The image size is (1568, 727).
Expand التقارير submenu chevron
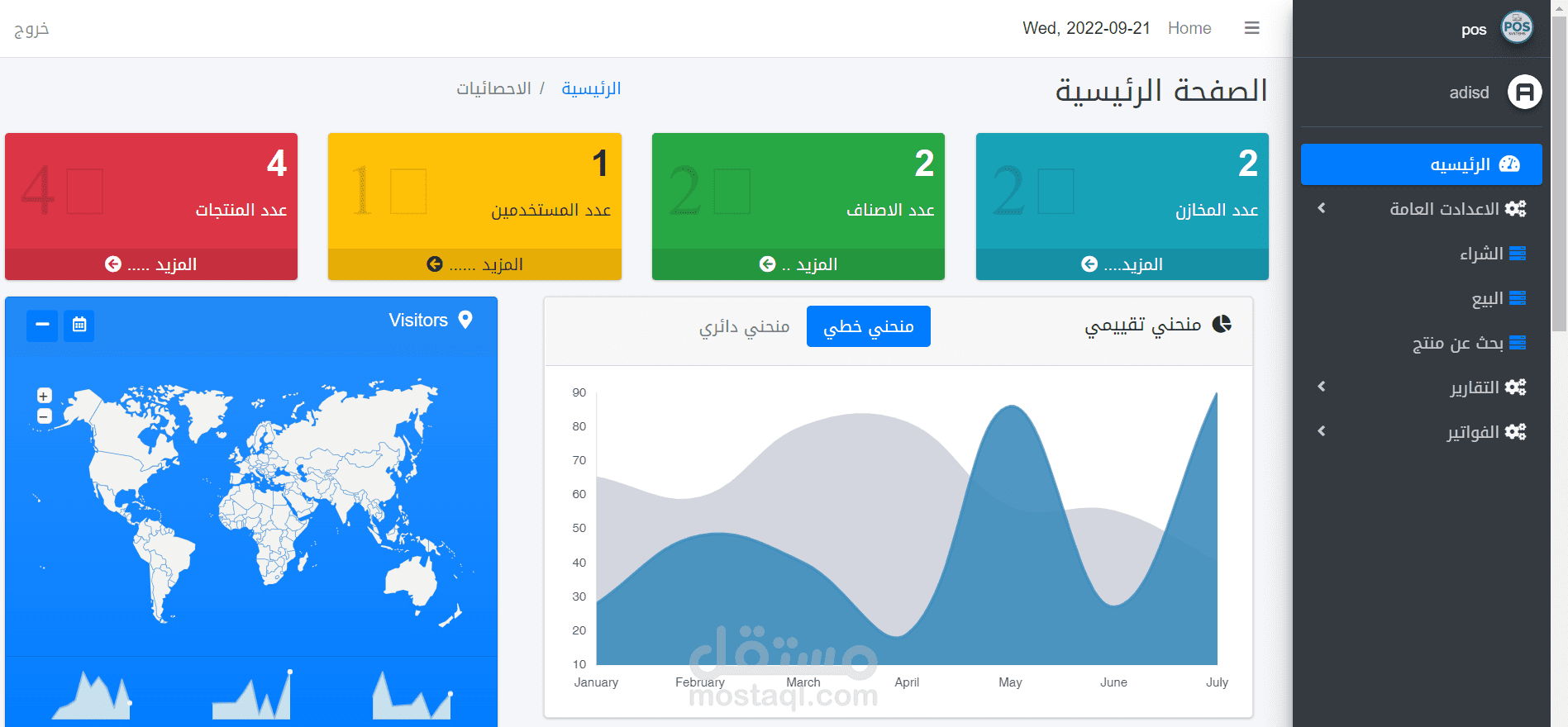[x=1321, y=387]
